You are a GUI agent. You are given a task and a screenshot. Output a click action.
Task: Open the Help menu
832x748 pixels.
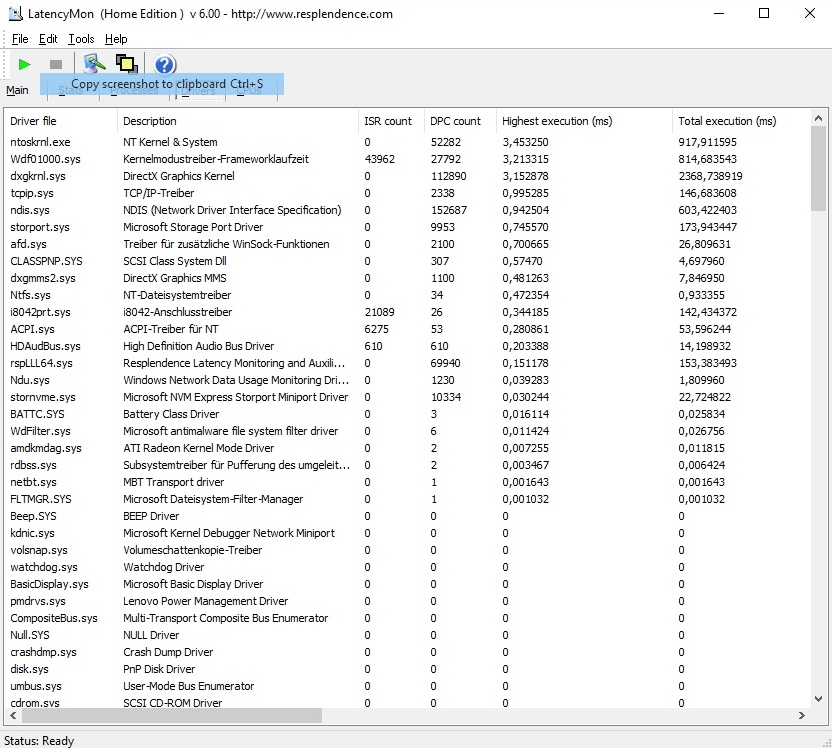(116, 39)
